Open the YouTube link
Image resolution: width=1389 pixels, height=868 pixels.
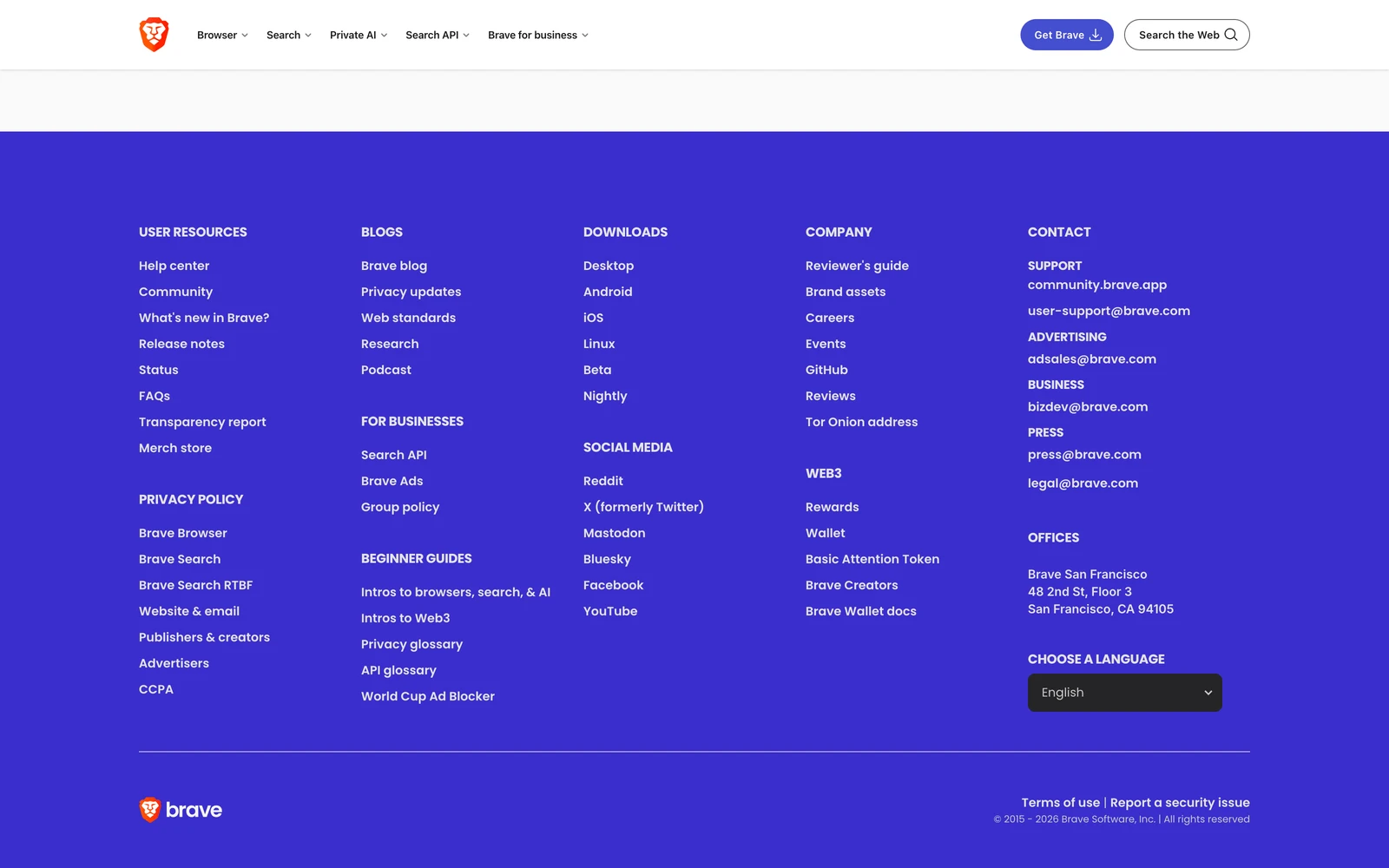tap(610, 611)
